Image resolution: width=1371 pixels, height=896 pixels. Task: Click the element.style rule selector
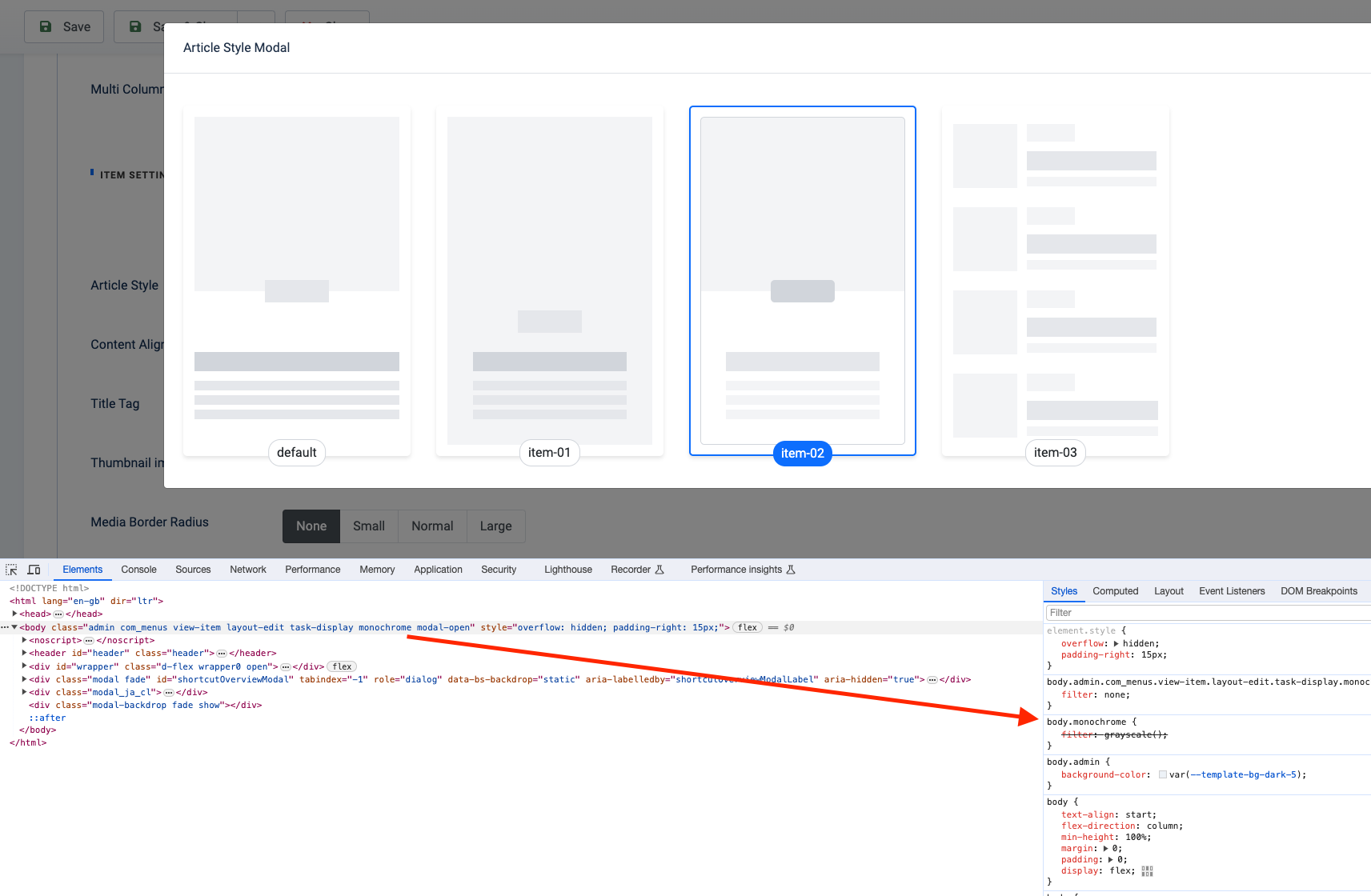click(x=1081, y=630)
